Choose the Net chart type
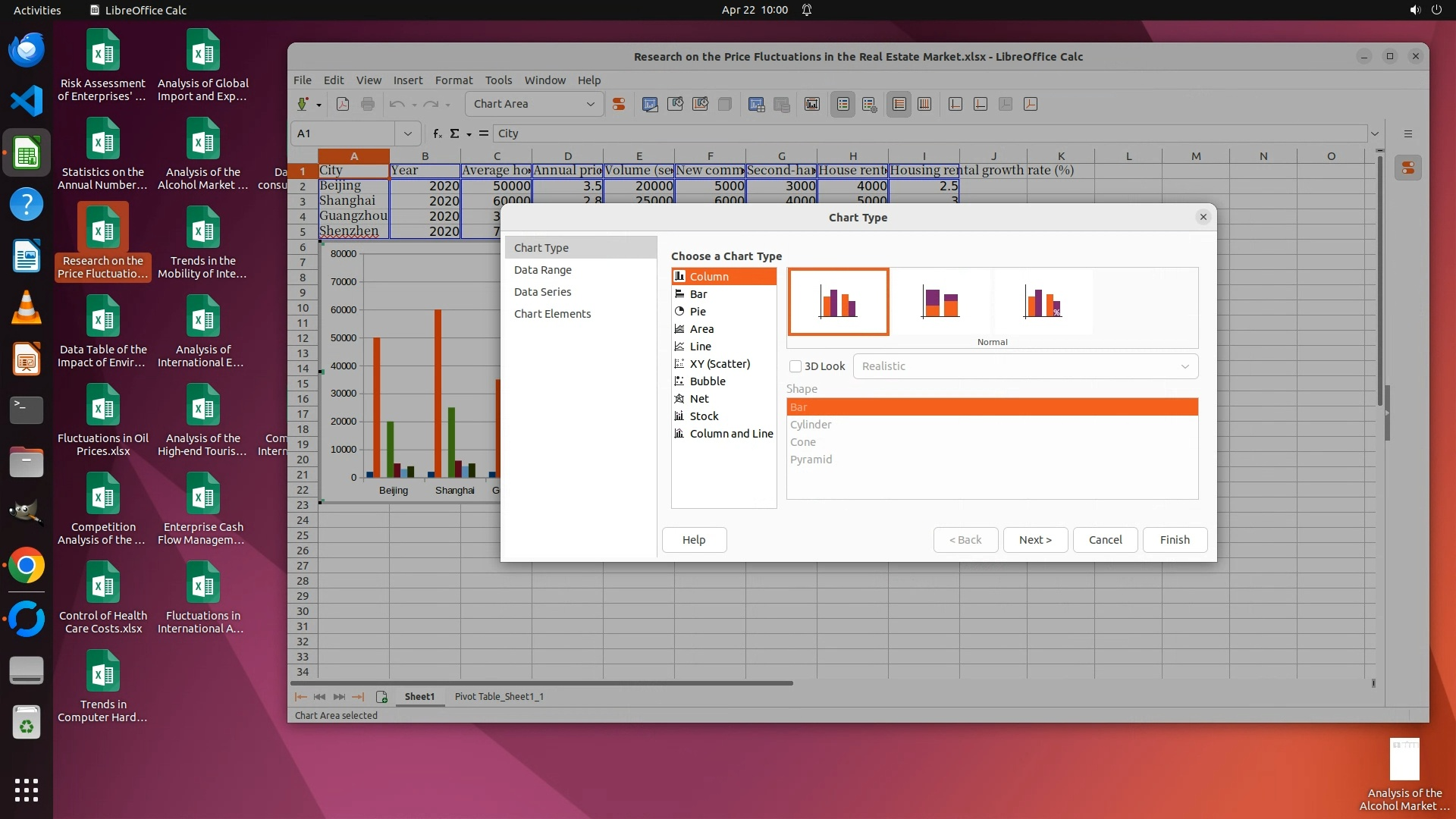 click(698, 399)
